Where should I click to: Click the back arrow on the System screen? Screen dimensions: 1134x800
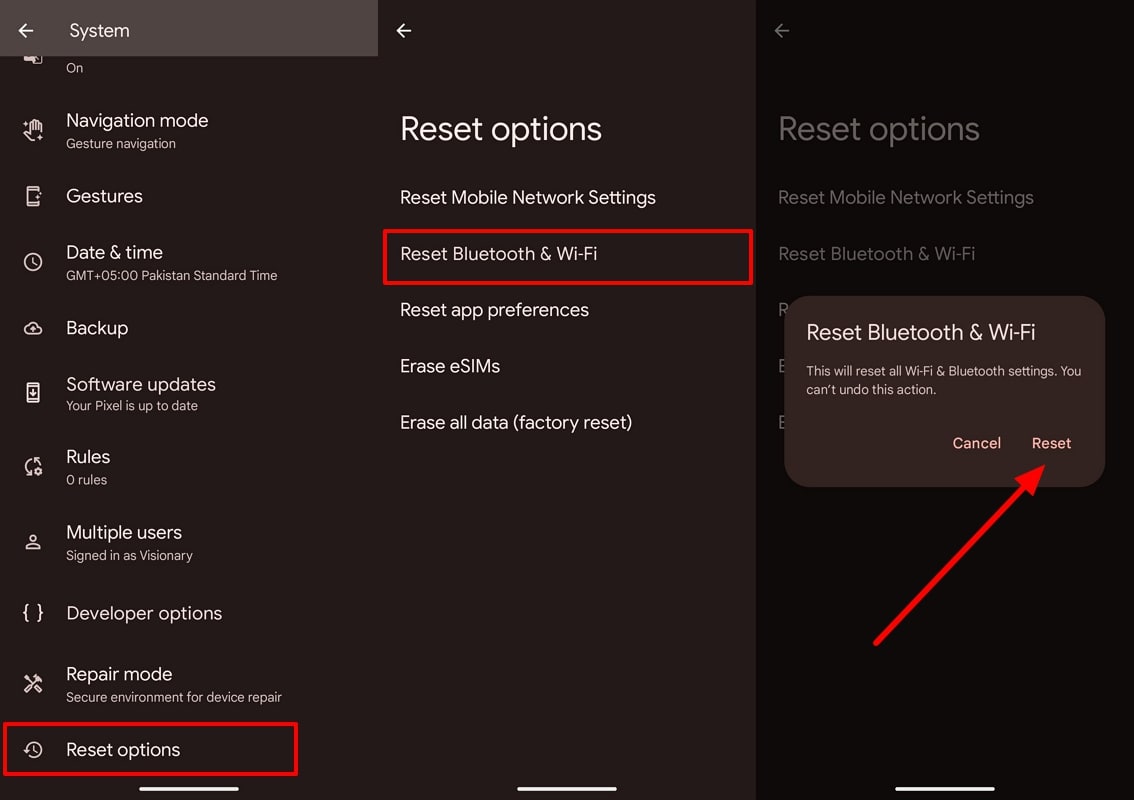point(25,30)
